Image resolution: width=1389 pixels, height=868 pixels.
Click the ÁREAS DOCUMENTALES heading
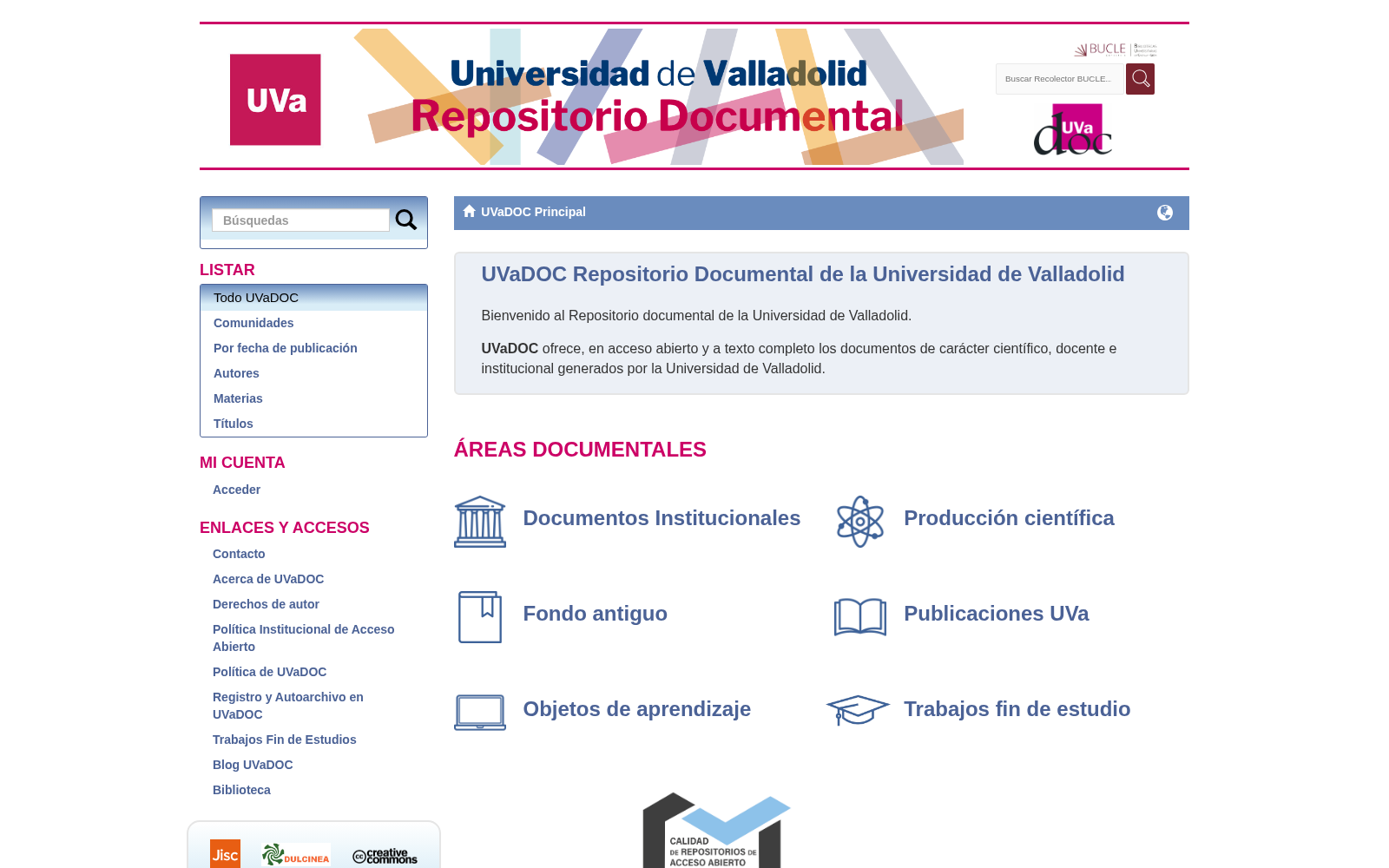tap(580, 450)
